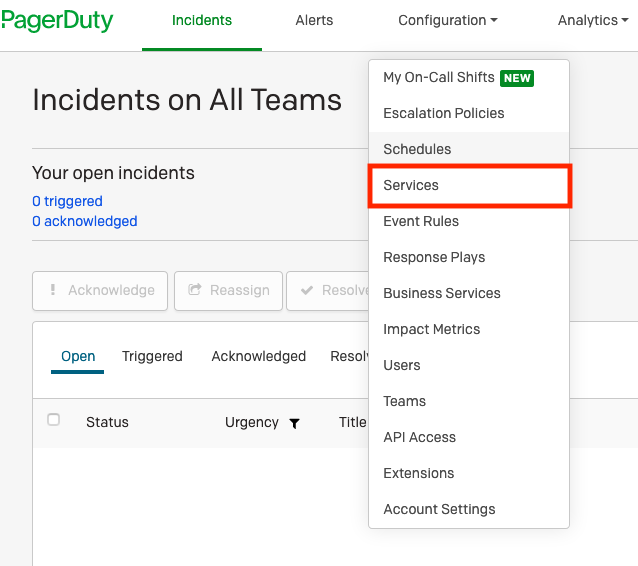This screenshot has height=566, width=638.
Task: Click the Incidents on All Teams heading
Action: (187, 100)
